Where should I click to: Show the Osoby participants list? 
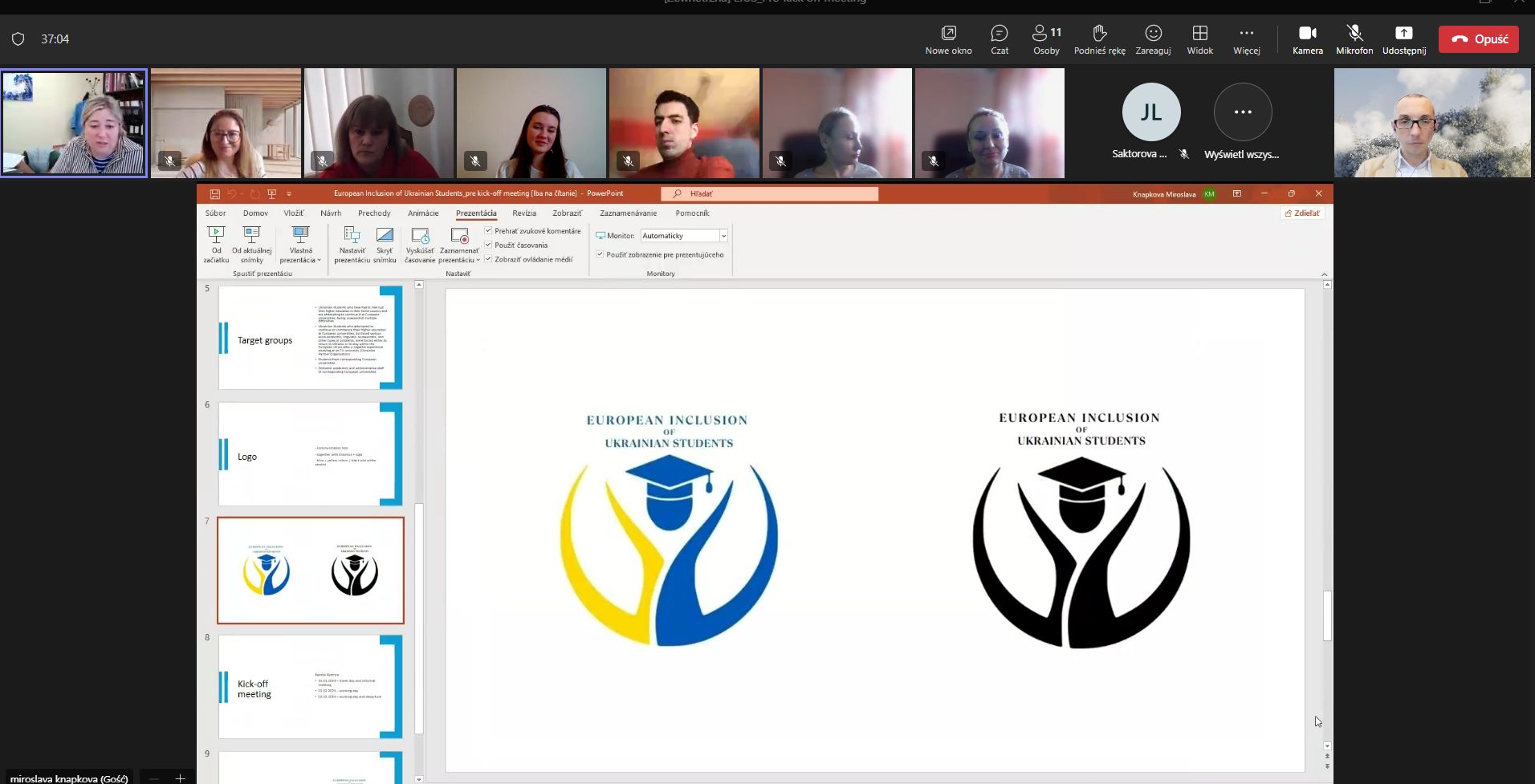tap(1046, 39)
